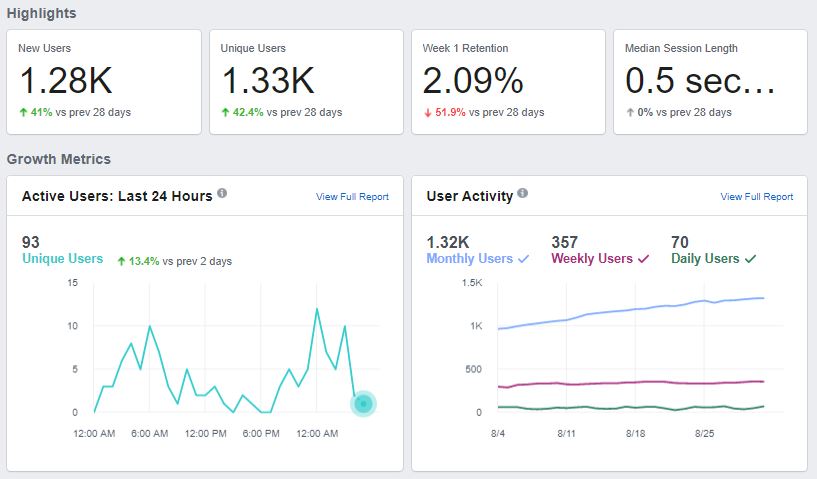Screen dimensions: 817x479
Task: Toggle Monthly Users series checkmark
Action: (523, 259)
